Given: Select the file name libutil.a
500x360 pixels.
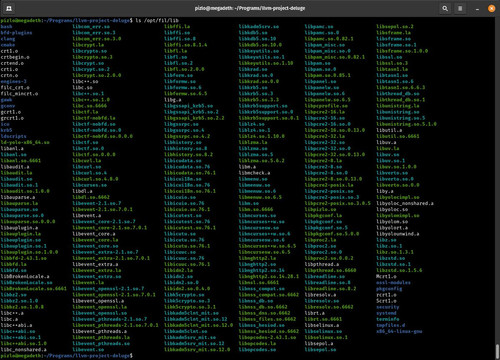Looking at the screenshot, I should [389, 130].
